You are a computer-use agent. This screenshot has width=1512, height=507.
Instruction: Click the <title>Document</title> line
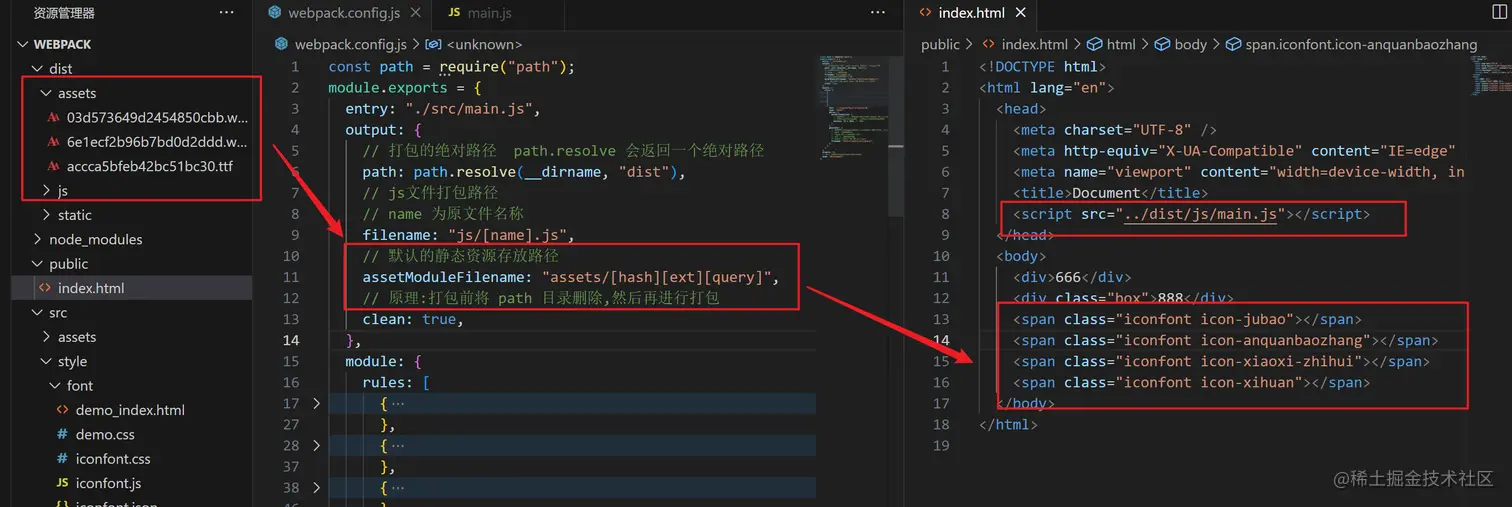click(1110, 193)
